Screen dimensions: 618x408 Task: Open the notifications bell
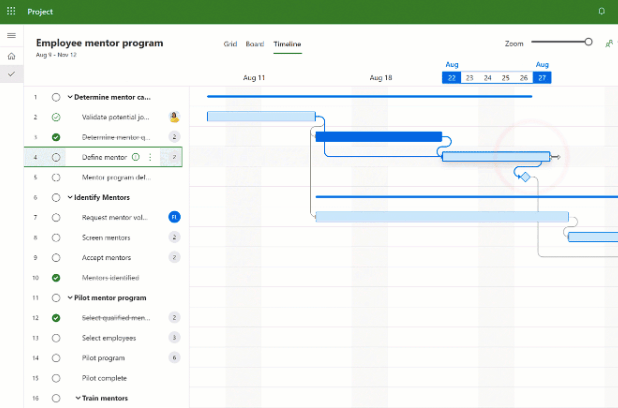click(601, 10)
